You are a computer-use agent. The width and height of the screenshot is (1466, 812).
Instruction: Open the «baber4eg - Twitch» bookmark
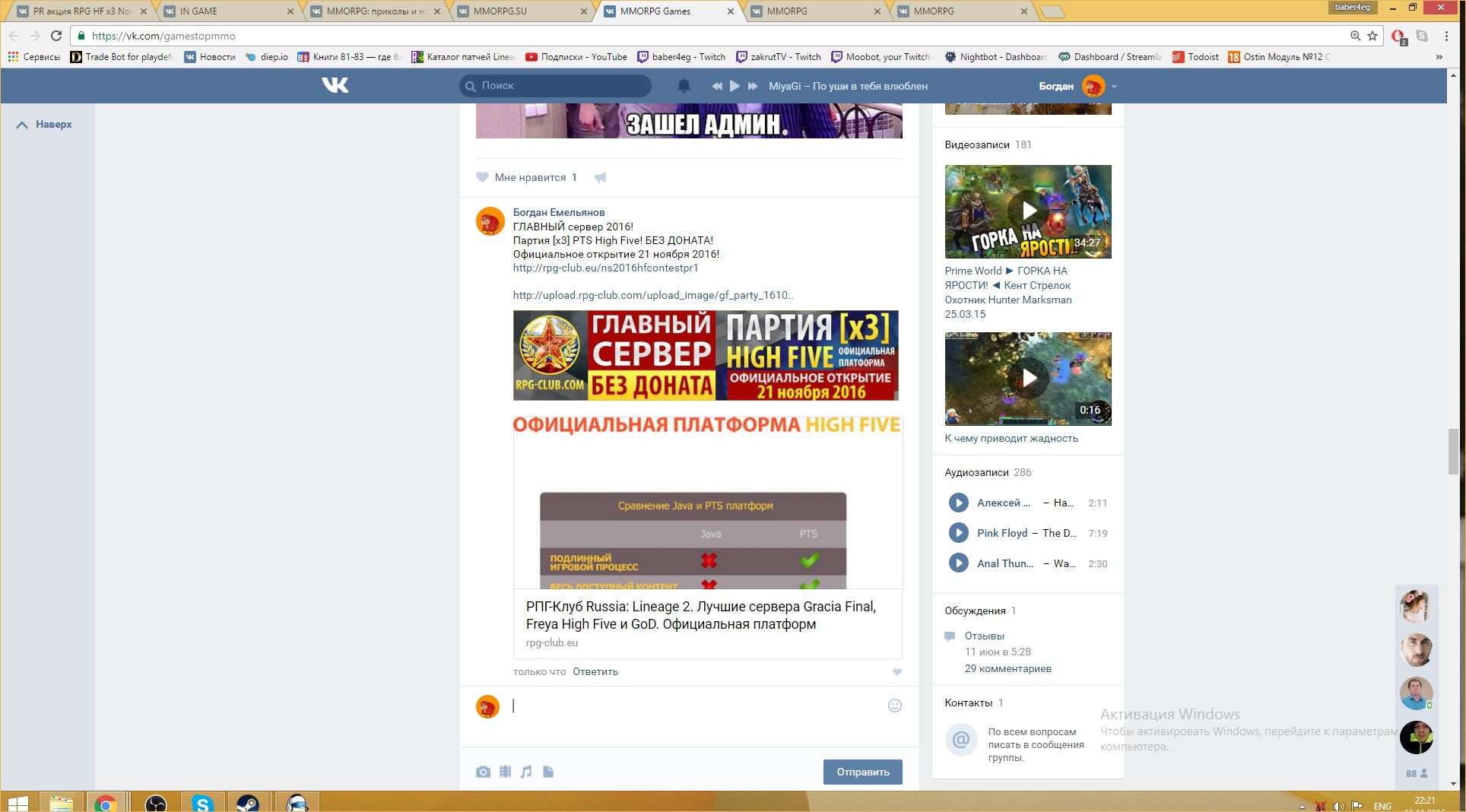coord(681,57)
